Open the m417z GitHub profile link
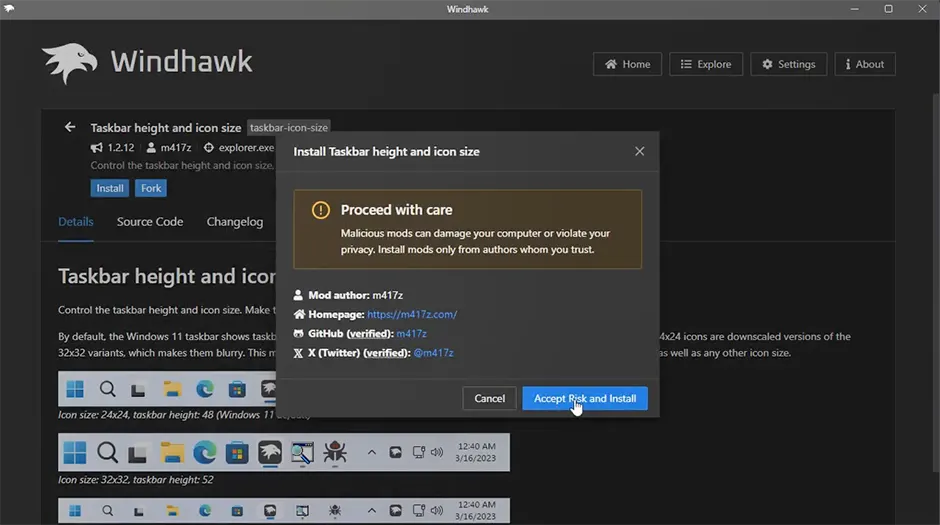940x525 pixels. [411, 333]
